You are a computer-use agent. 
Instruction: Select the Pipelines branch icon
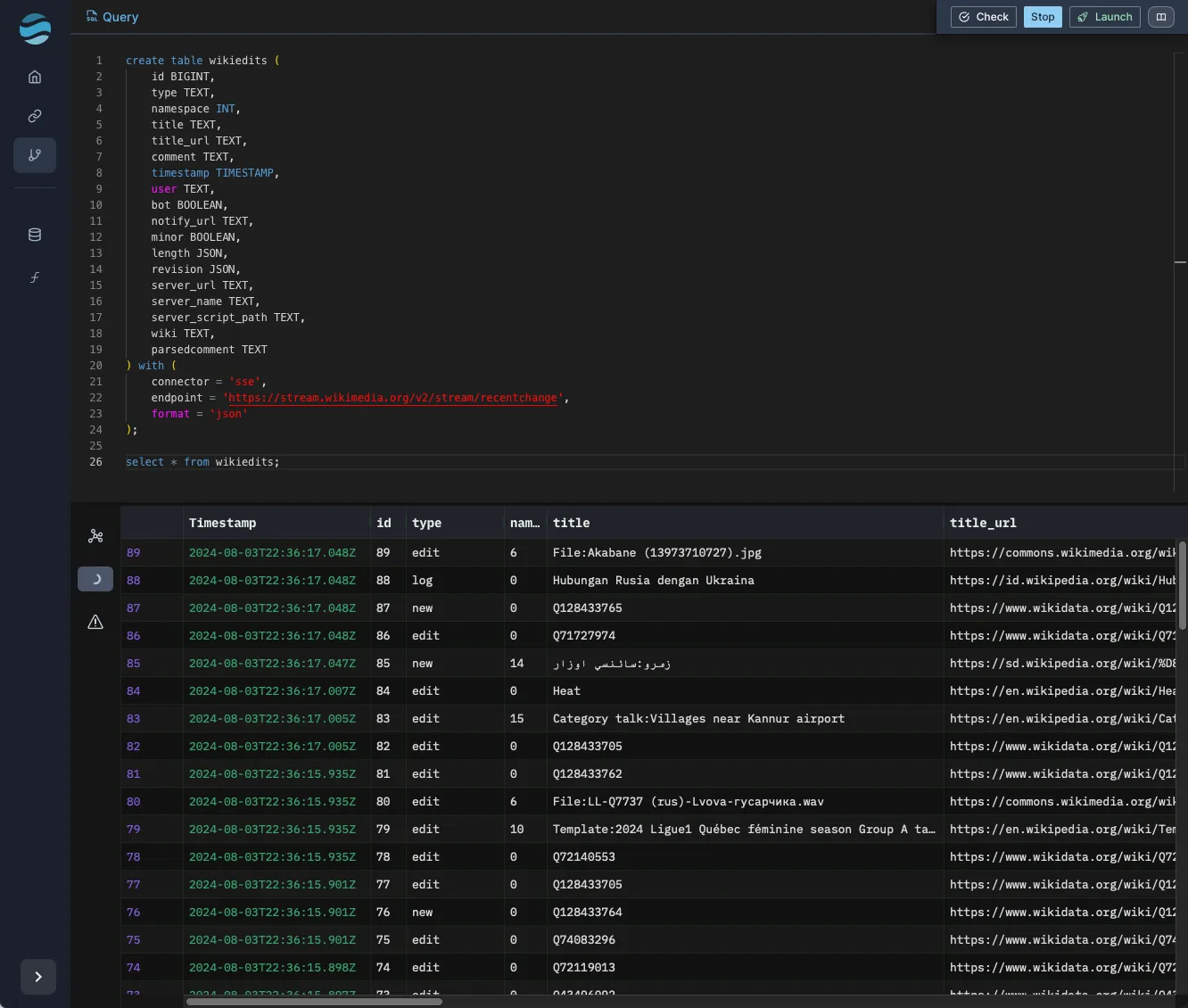pos(35,155)
